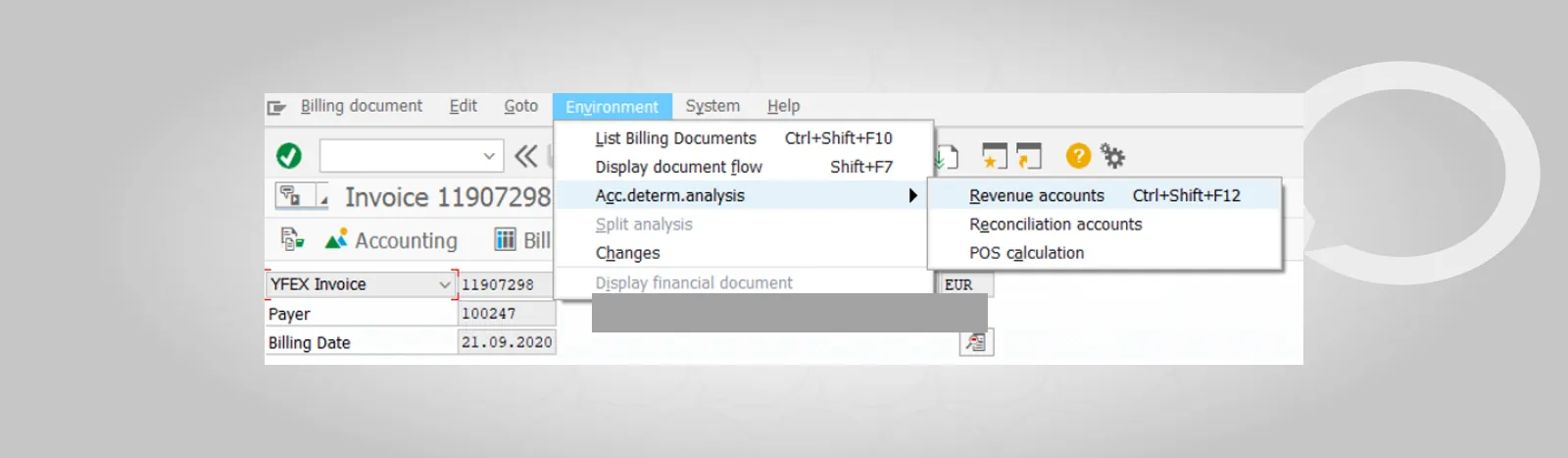
Task: Open the Edit menu
Action: click(463, 106)
